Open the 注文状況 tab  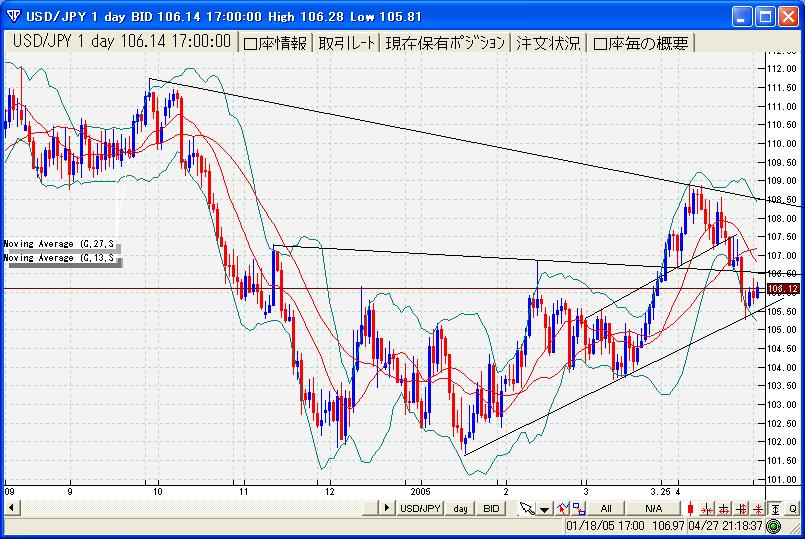pyautogui.click(x=548, y=43)
